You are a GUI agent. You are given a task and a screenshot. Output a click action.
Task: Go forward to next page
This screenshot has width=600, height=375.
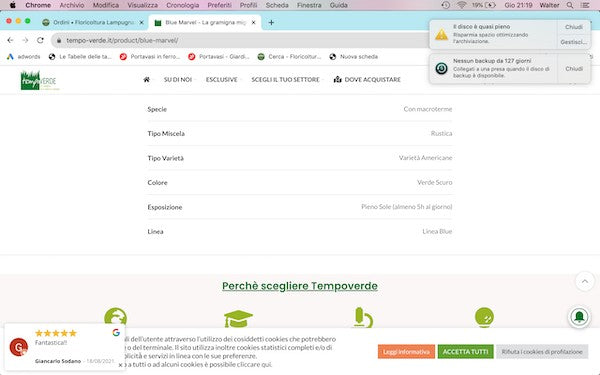[25, 40]
